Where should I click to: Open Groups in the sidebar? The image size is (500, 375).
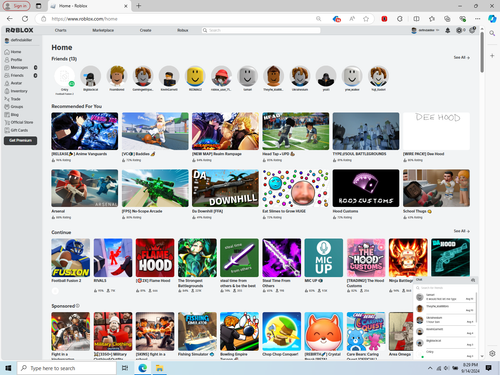point(14,107)
